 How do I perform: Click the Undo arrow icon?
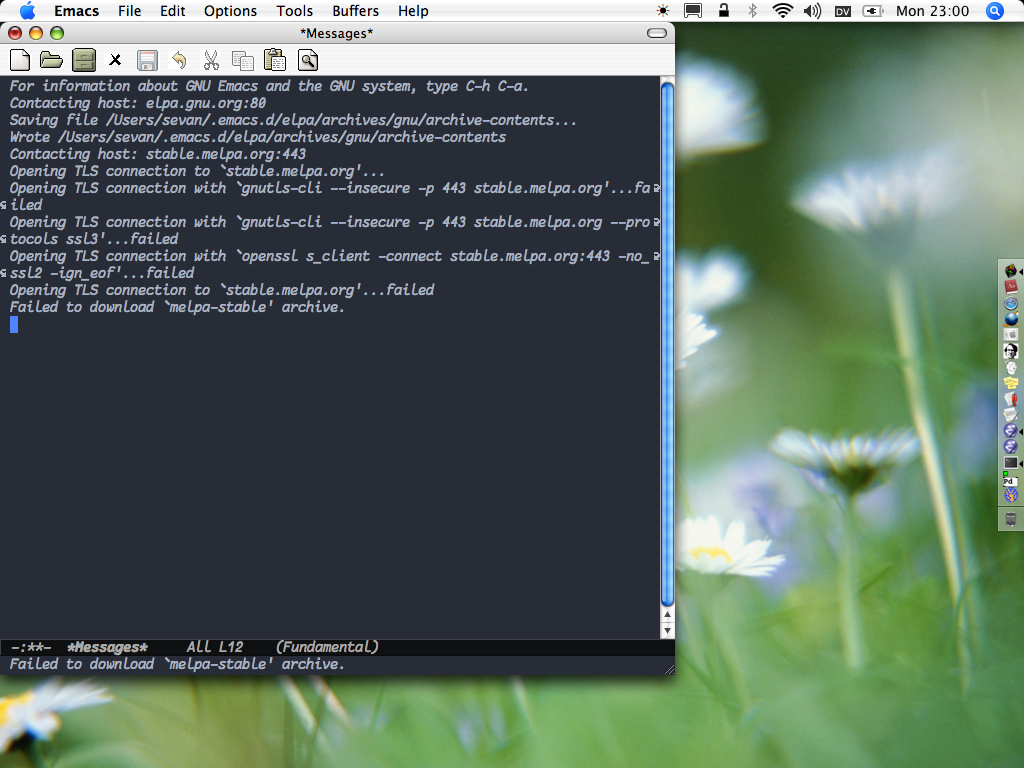[x=179, y=60]
